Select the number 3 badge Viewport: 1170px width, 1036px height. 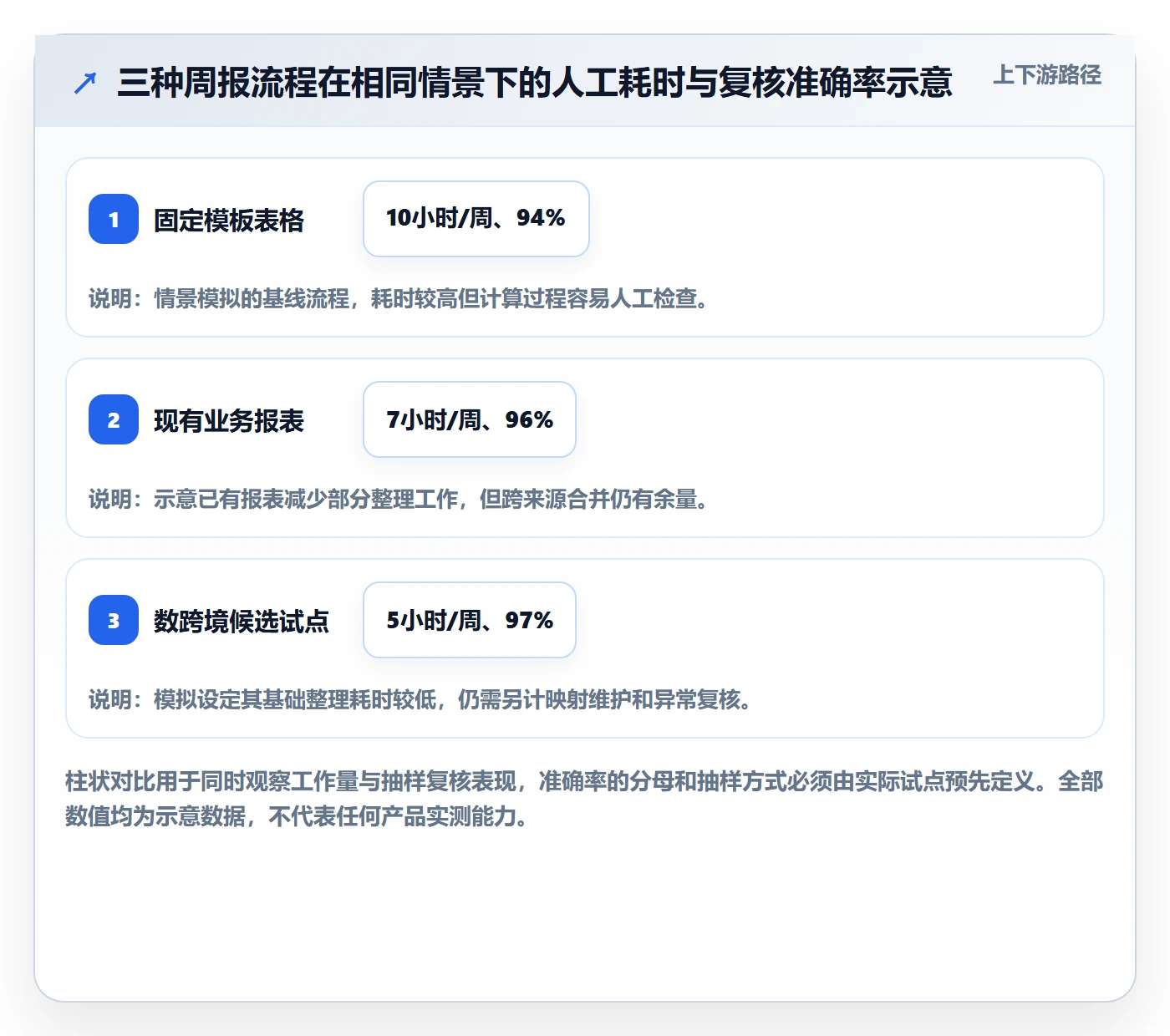click(114, 620)
